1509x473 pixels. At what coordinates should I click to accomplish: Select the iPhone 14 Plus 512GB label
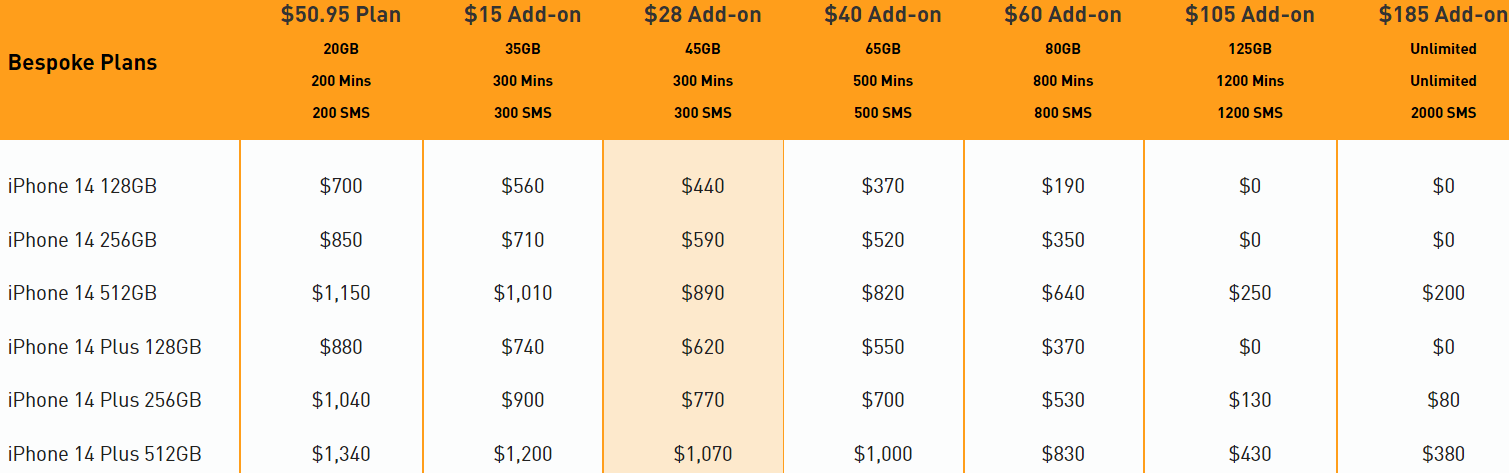[x=104, y=454]
